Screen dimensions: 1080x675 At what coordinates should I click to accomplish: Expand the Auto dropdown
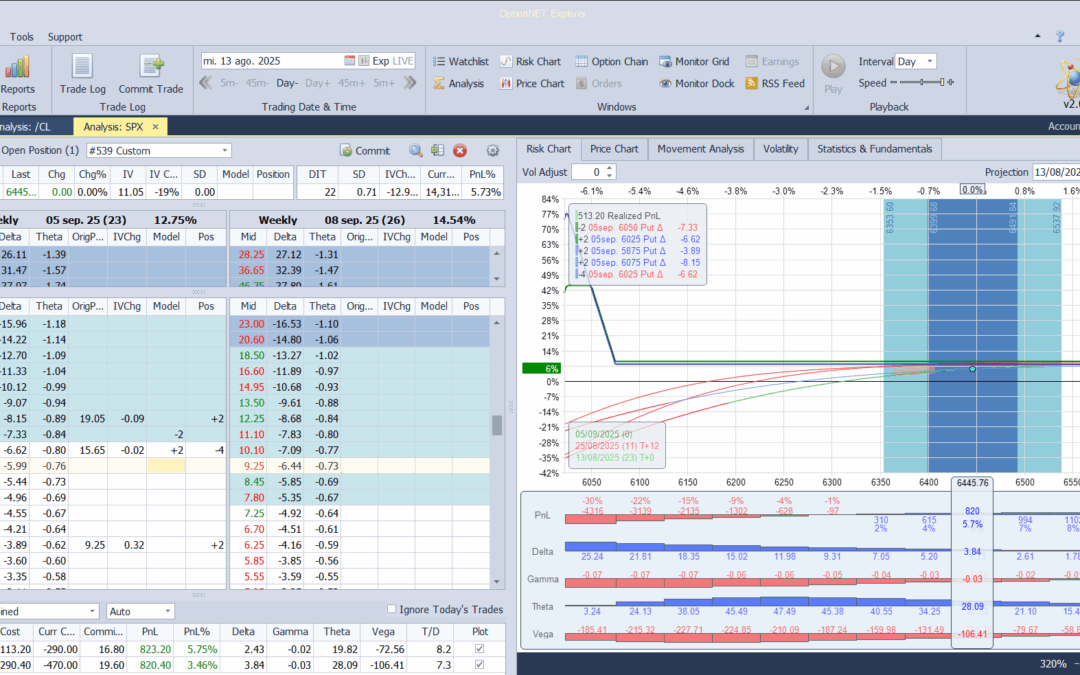(x=166, y=611)
